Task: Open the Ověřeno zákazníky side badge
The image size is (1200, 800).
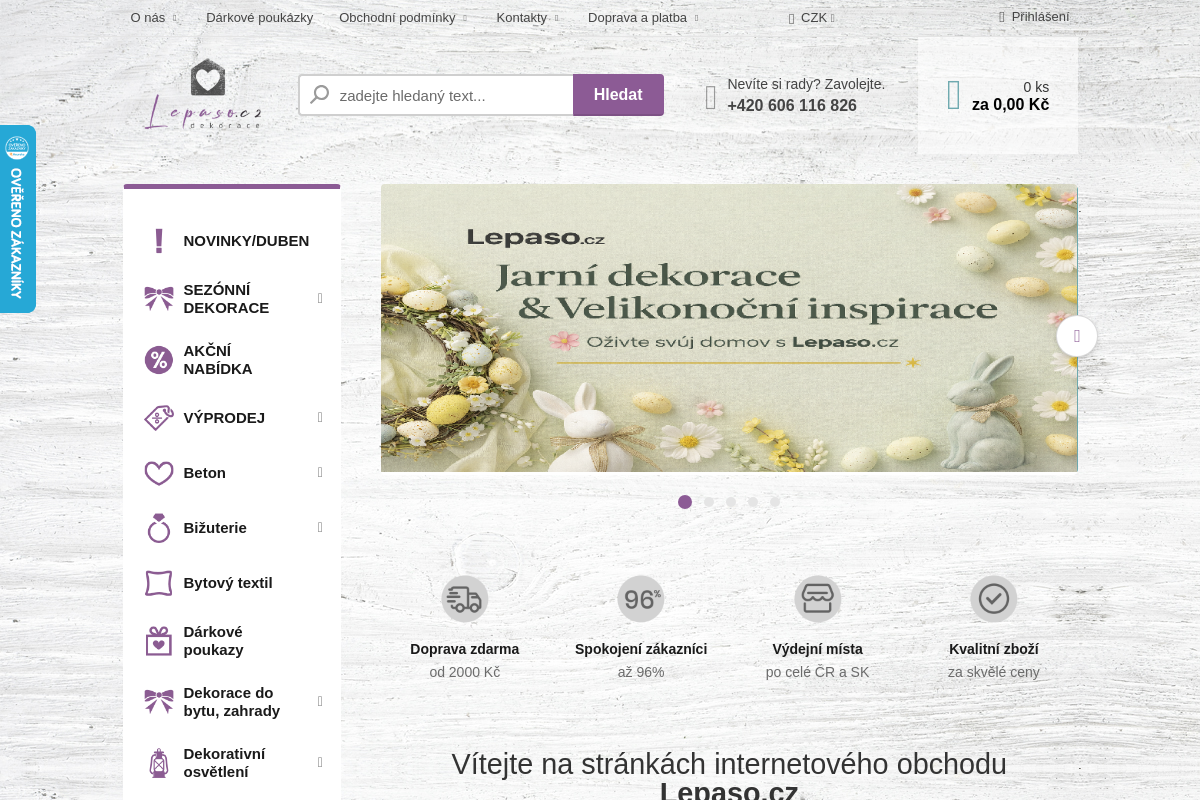Action: click(x=17, y=219)
